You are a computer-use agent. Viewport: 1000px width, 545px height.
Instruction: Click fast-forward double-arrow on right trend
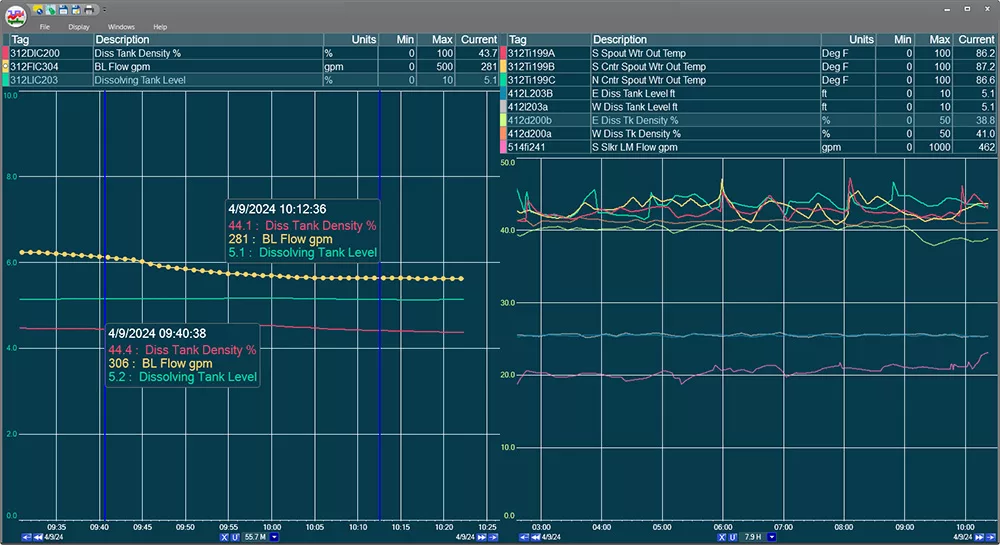[x=979, y=537]
